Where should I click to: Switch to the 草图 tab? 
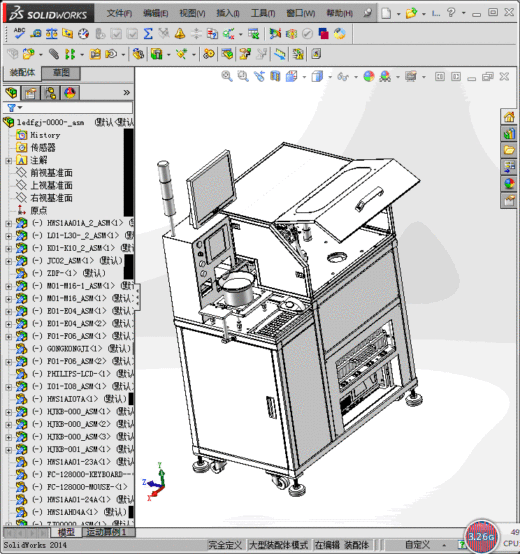[61, 73]
